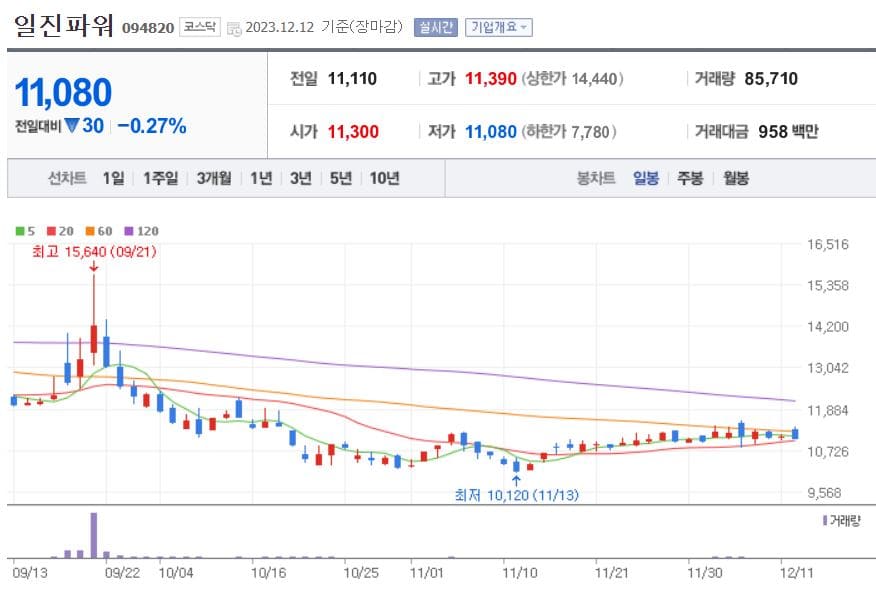Click the 코스닥 market badge
The width and height of the screenshot is (876, 604).
coord(199,27)
